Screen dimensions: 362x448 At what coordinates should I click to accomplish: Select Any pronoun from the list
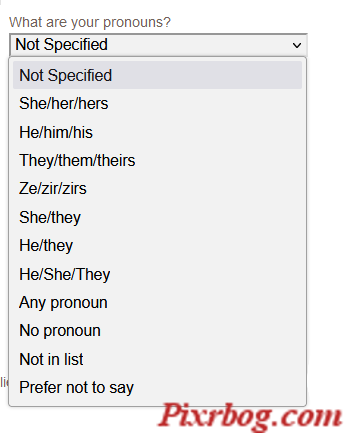[x=157, y=303]
